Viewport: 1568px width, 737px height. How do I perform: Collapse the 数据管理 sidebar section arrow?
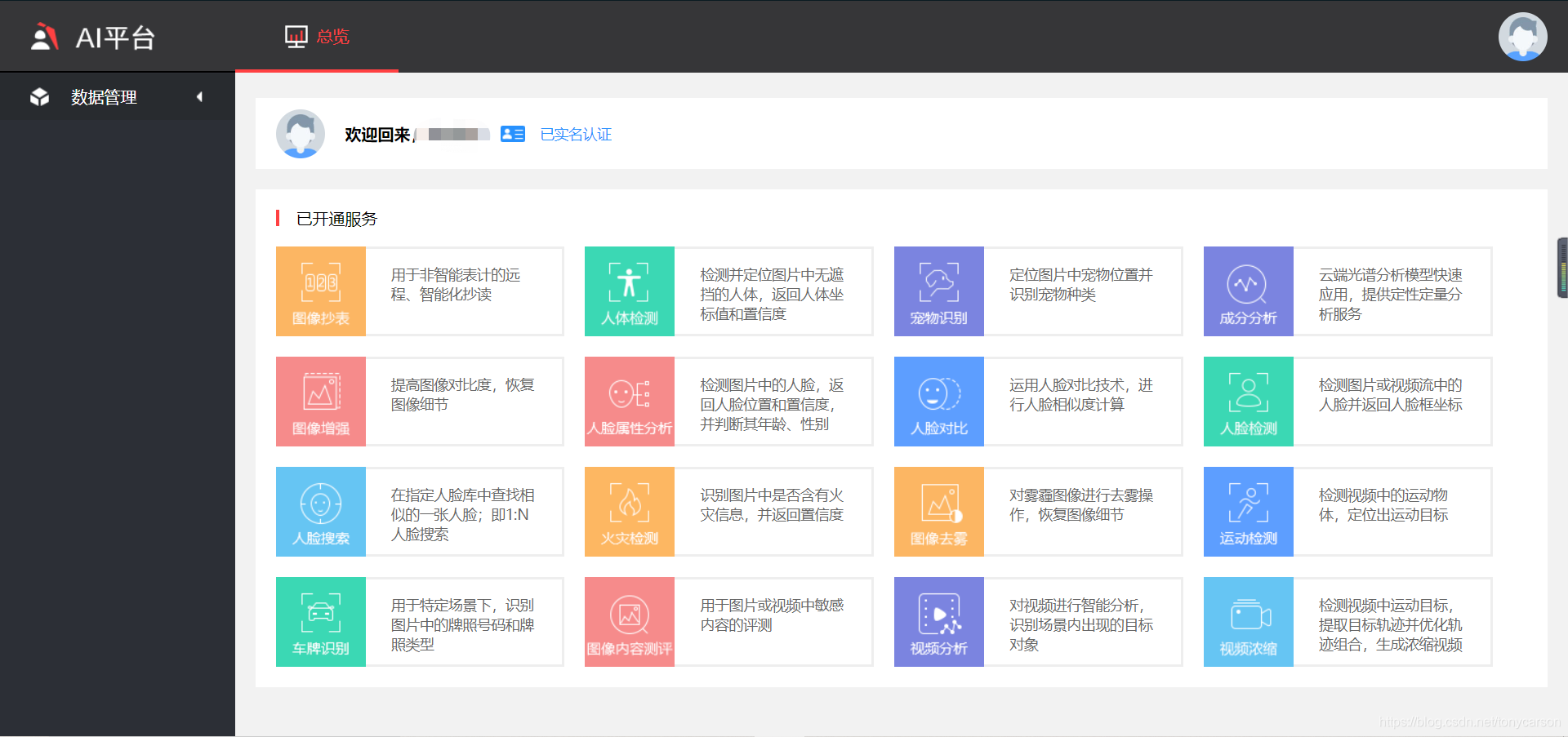[x=200, y=96]
